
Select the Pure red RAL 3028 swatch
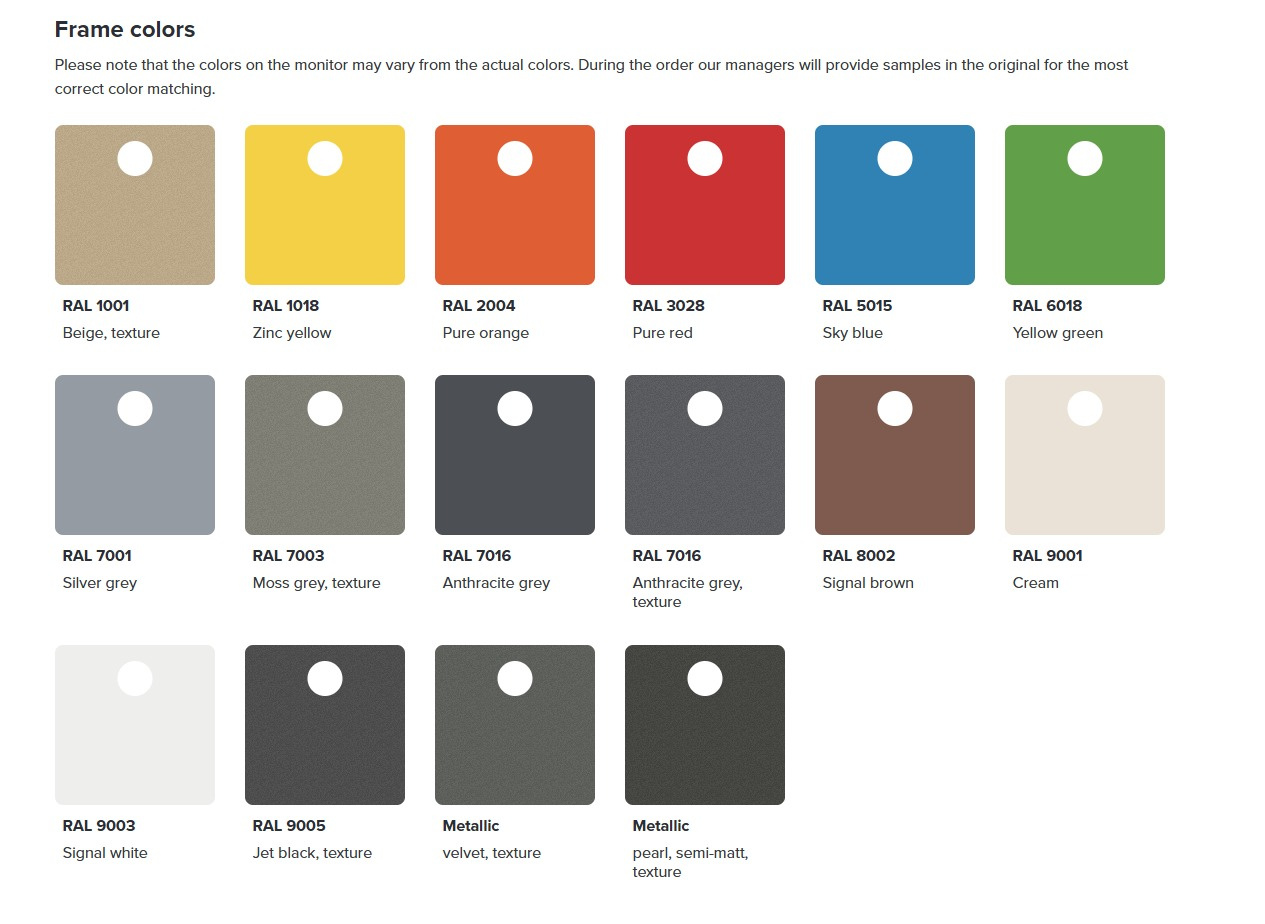tap(704, 205)
